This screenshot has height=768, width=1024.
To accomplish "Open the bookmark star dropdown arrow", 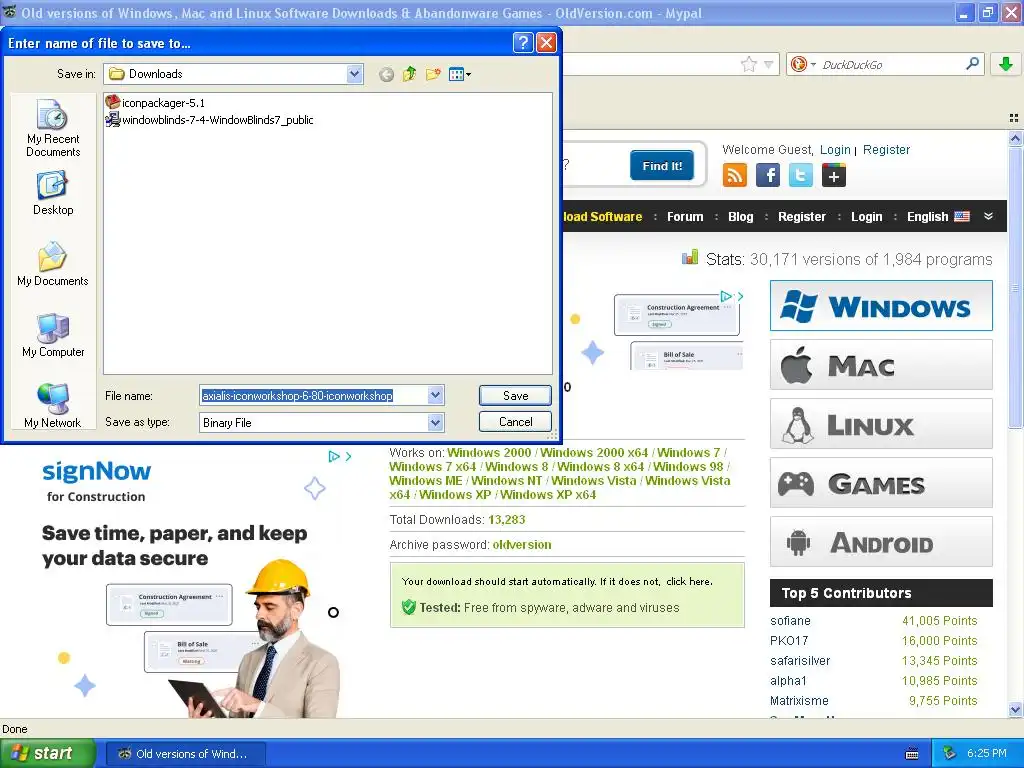I will tap(769, 64).
